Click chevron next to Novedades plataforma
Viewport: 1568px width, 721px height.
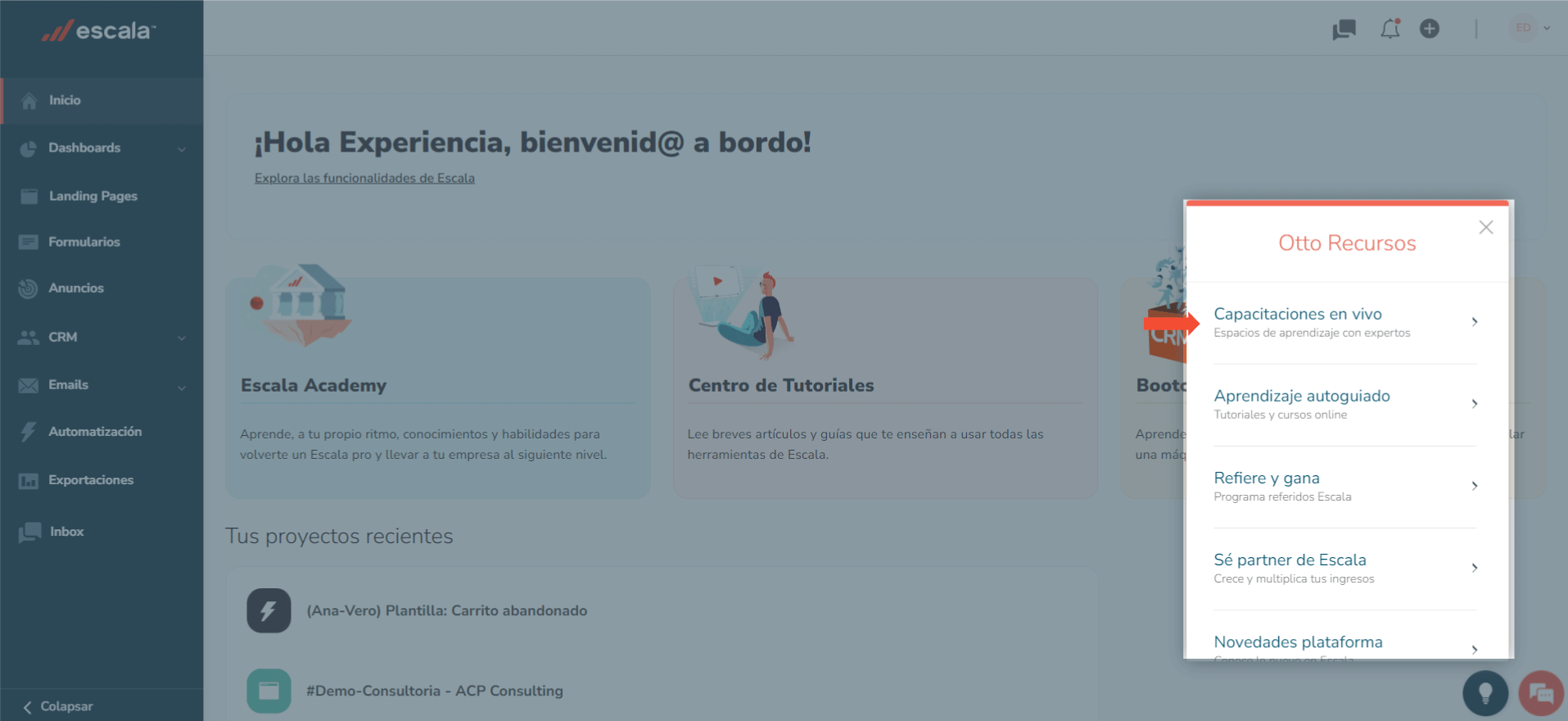click(1475, 650)
